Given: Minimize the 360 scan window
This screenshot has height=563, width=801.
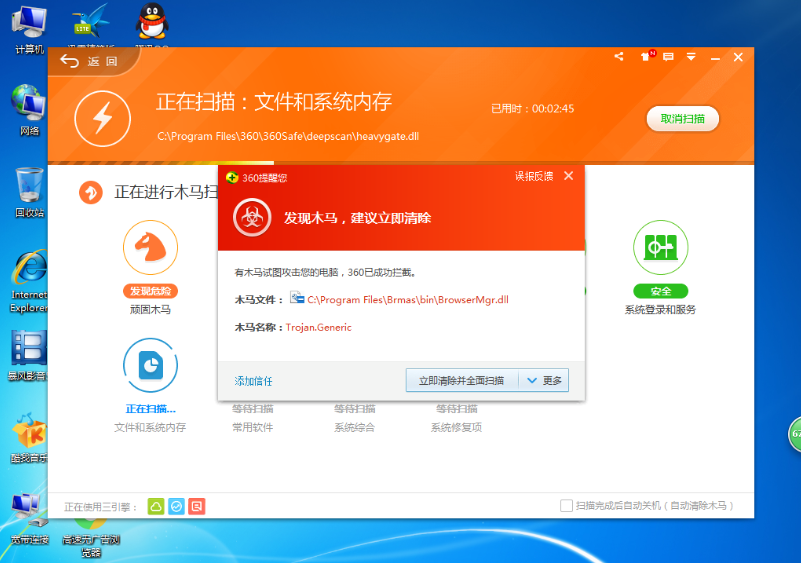Looking at the screenshot, I should 715,58.
